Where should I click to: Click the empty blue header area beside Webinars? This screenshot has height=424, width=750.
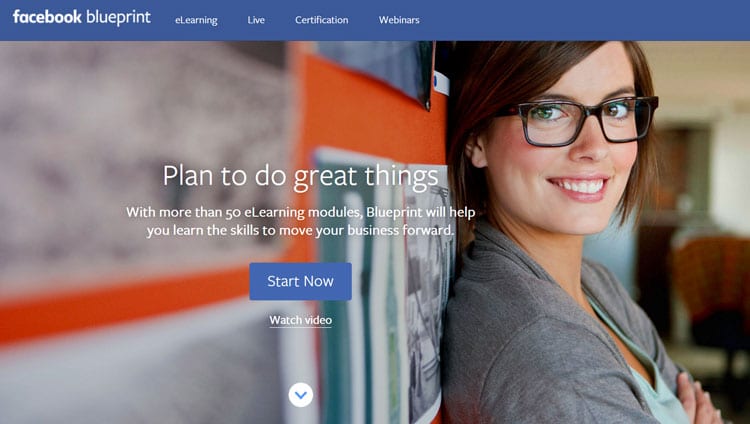[x=584, y=20]
